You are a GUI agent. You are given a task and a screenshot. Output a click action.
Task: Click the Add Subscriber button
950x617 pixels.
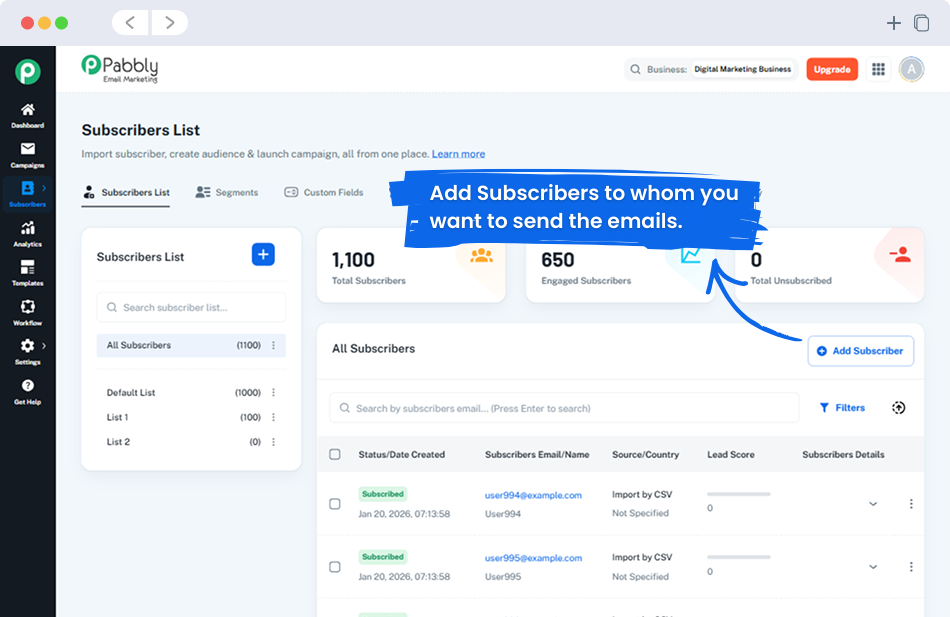point(861,351)
